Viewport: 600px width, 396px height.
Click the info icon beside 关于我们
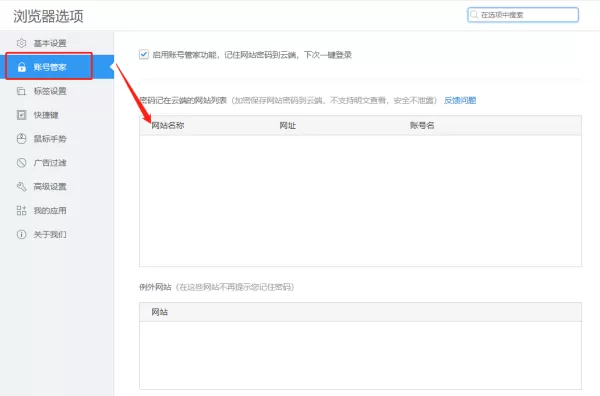[x=21, y=234]
